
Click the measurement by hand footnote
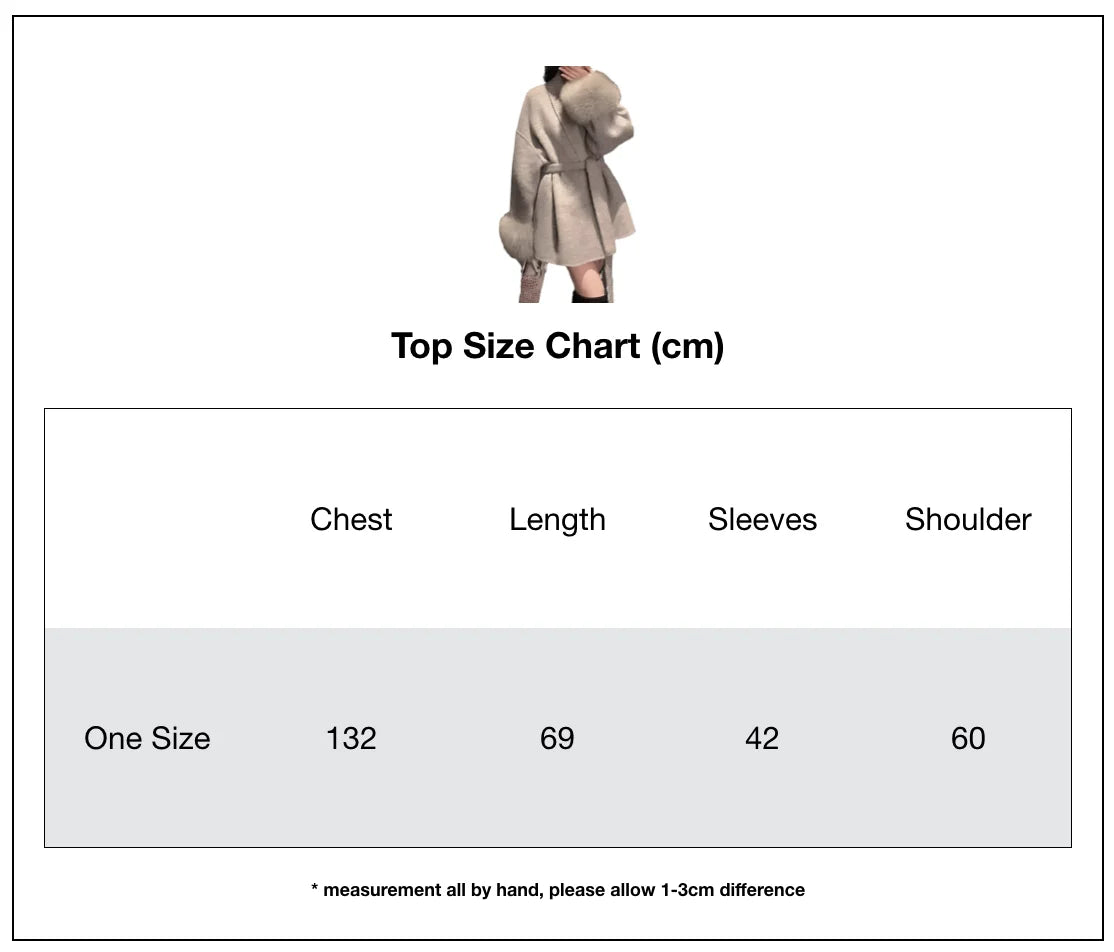pos(558,890)
